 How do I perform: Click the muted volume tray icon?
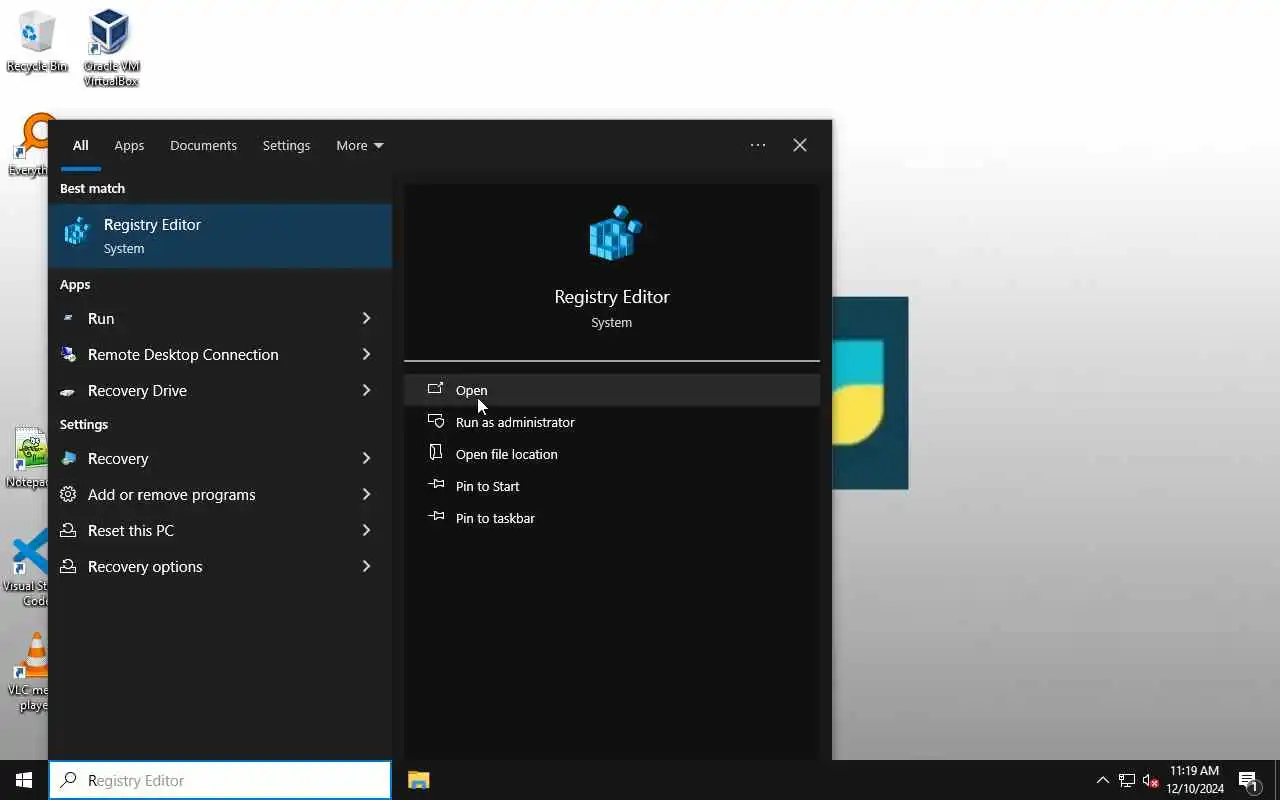(x=1150, y=780)
